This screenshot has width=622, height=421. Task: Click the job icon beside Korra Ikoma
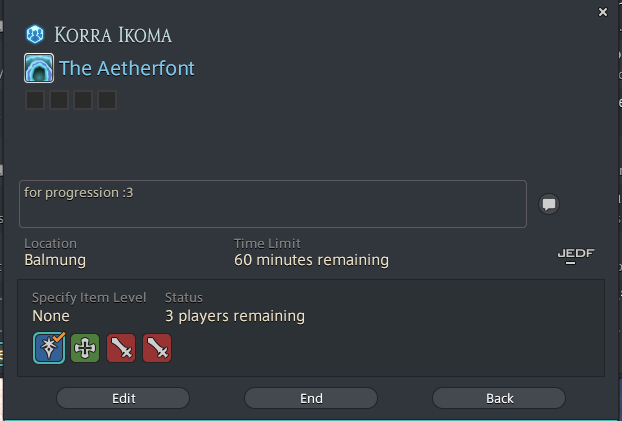pyautogui.click(x=35, y=35)
